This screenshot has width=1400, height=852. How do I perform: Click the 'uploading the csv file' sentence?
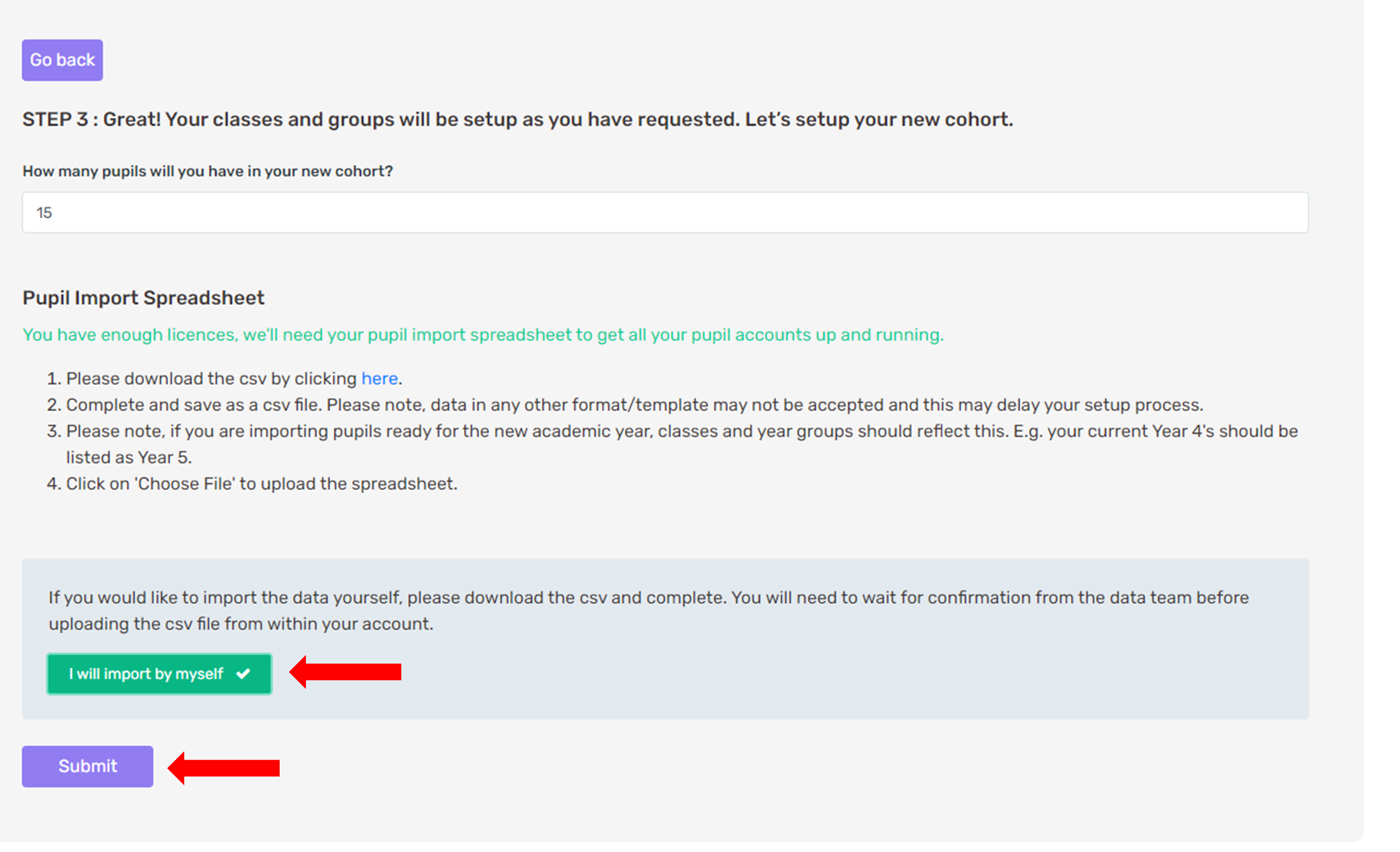click(x=241, y=624)
